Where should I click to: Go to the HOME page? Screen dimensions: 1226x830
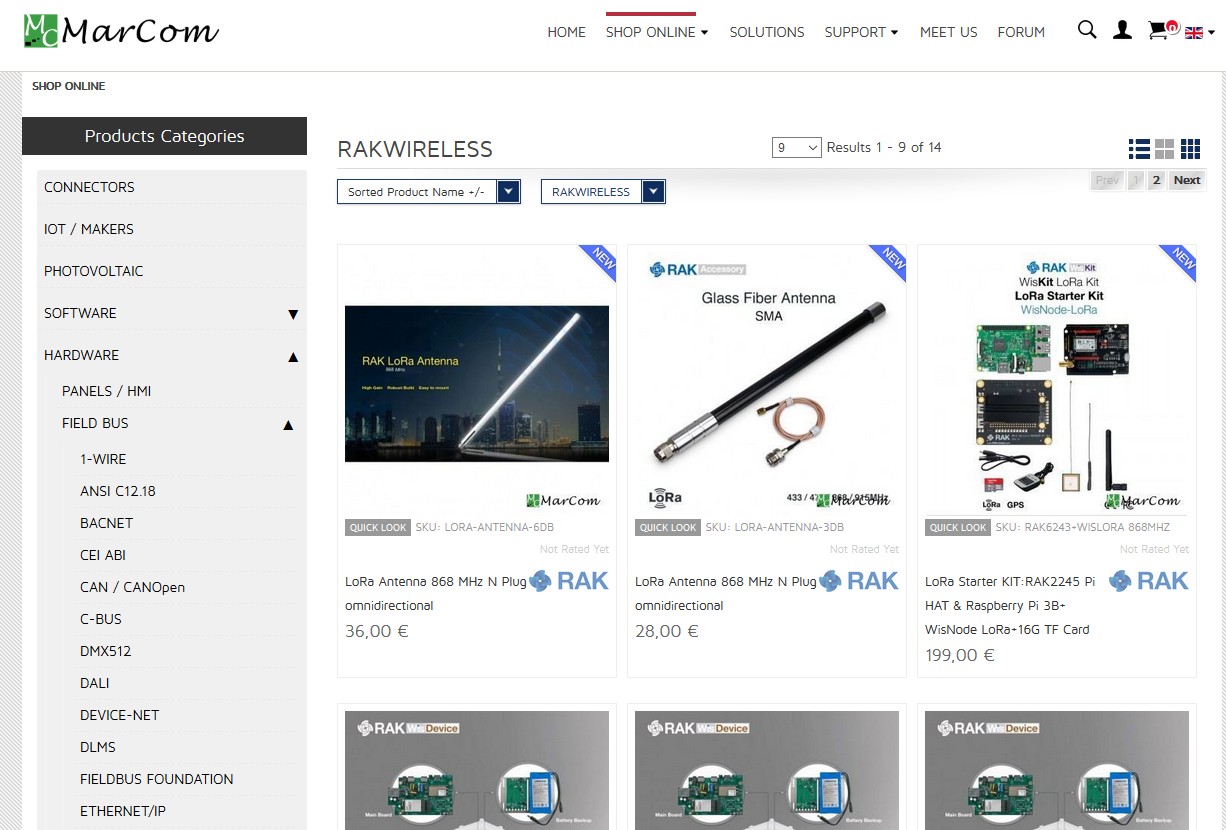pos(567,32)
